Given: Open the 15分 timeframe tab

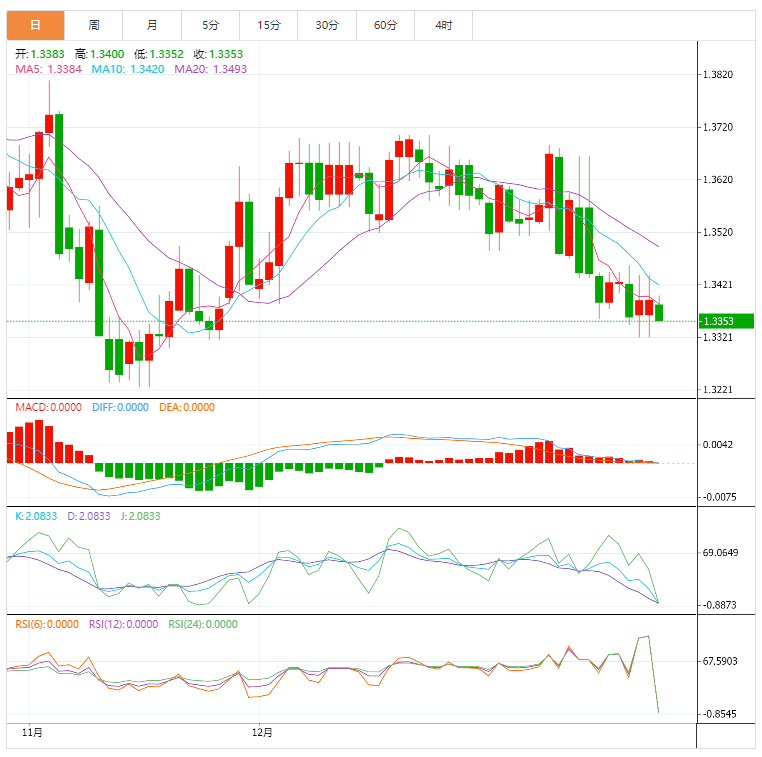Looking at the screenshot, I should coord(269,25).
